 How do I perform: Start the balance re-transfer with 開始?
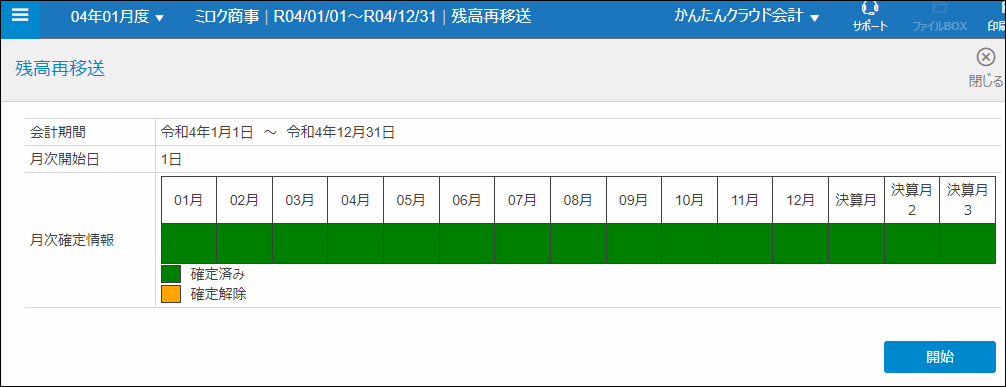click(939, 357)
